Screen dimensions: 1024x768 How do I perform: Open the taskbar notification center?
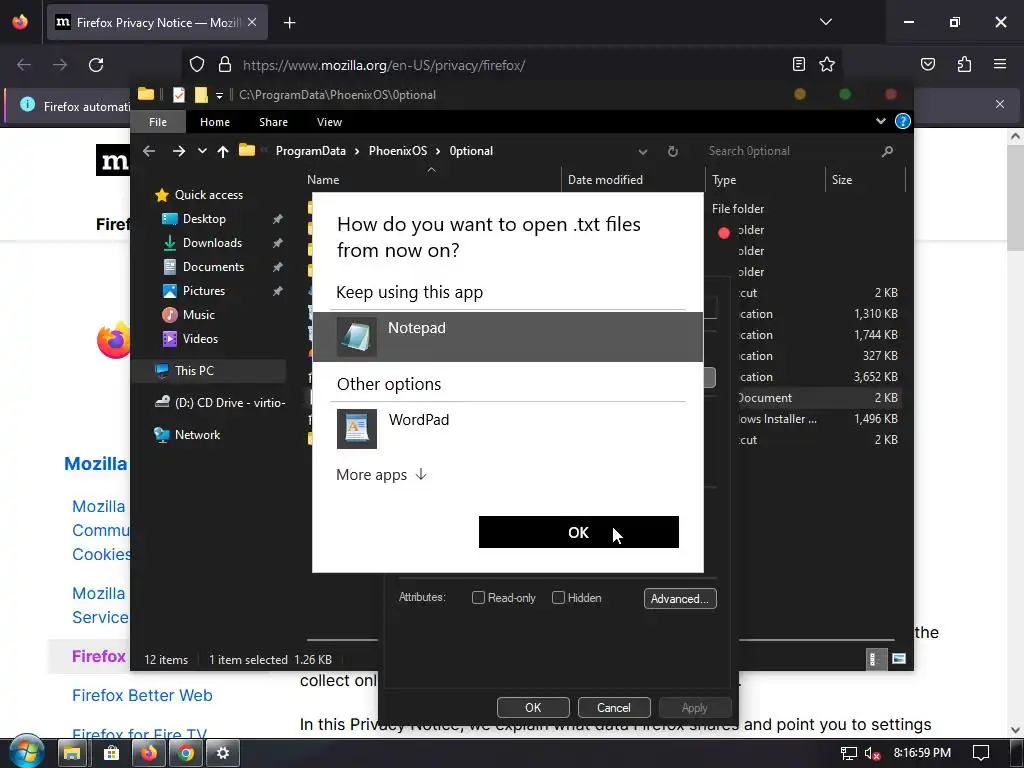980,753
